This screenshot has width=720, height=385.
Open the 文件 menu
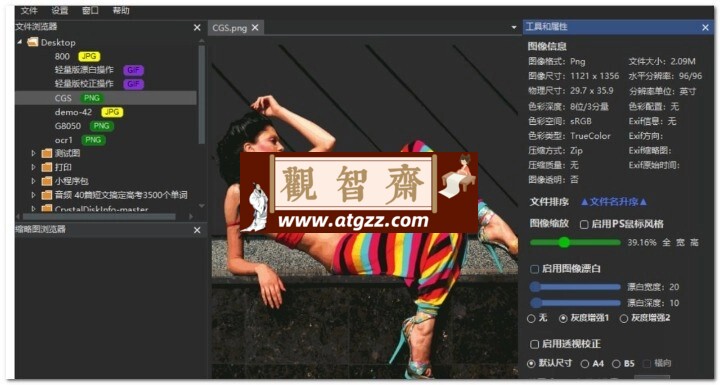coord(29,11)
